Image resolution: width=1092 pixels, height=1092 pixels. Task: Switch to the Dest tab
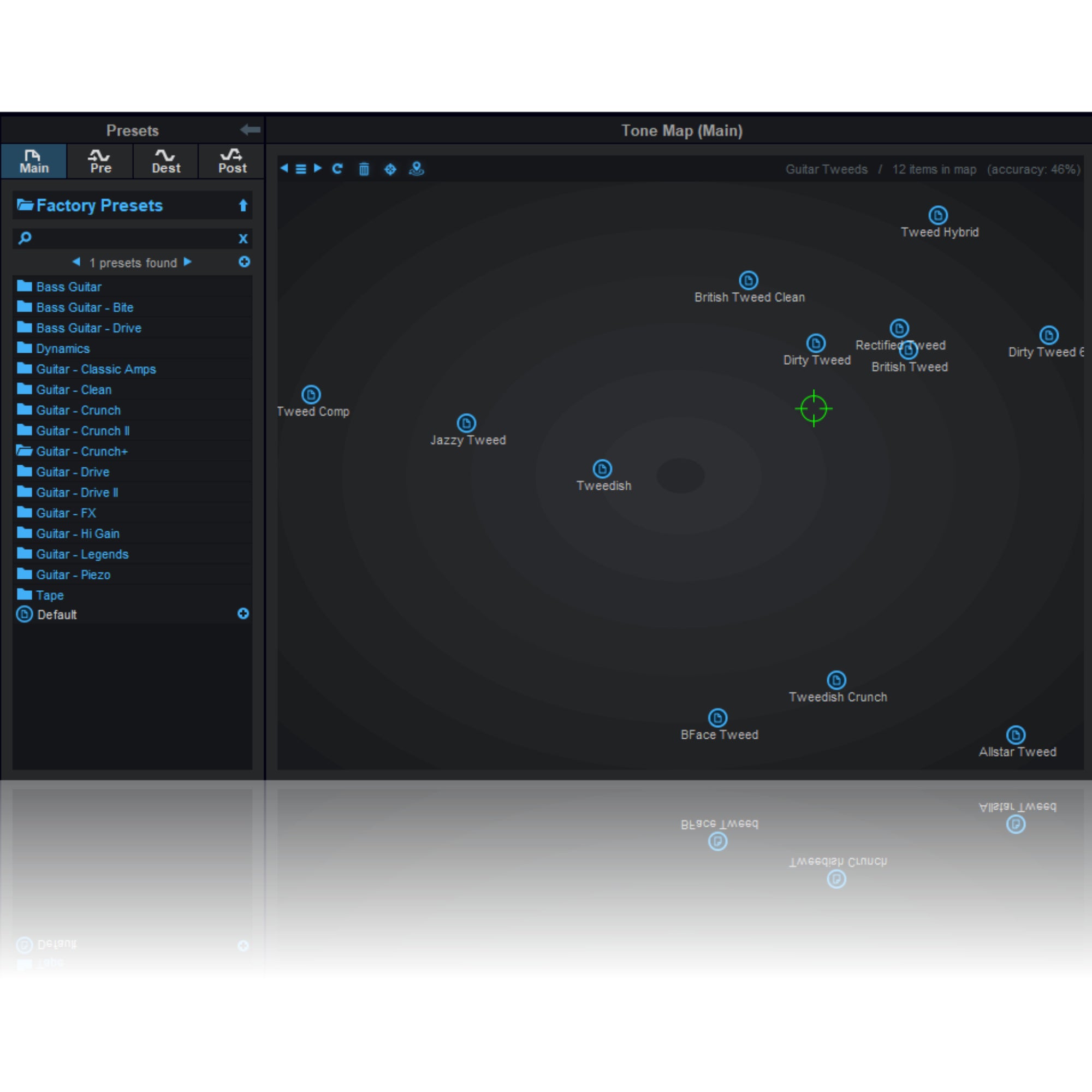click(165, 161)
